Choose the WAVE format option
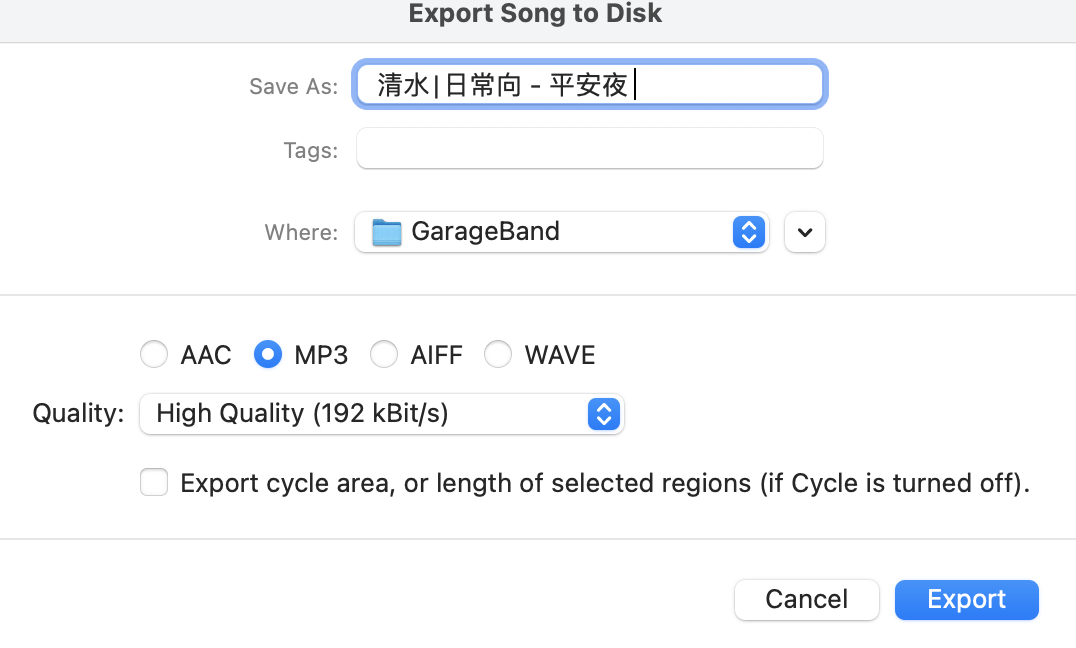 tap(497, 355)
